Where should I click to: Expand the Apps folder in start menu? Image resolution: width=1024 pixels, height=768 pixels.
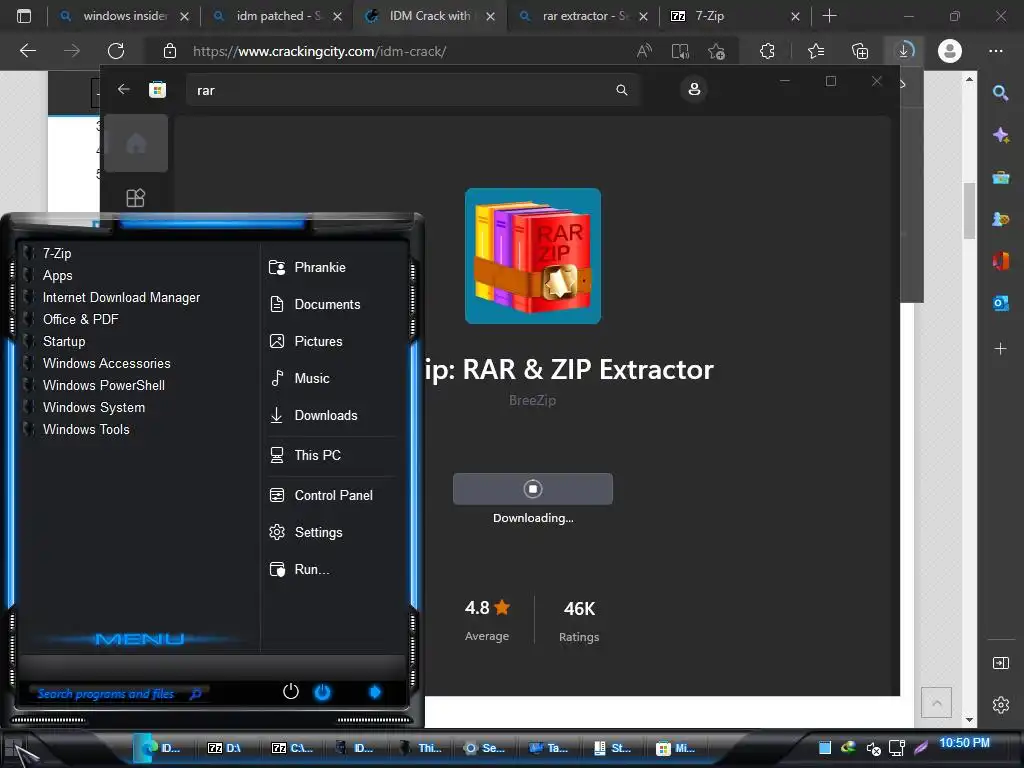pyautogui.click(x=57, y=276)
